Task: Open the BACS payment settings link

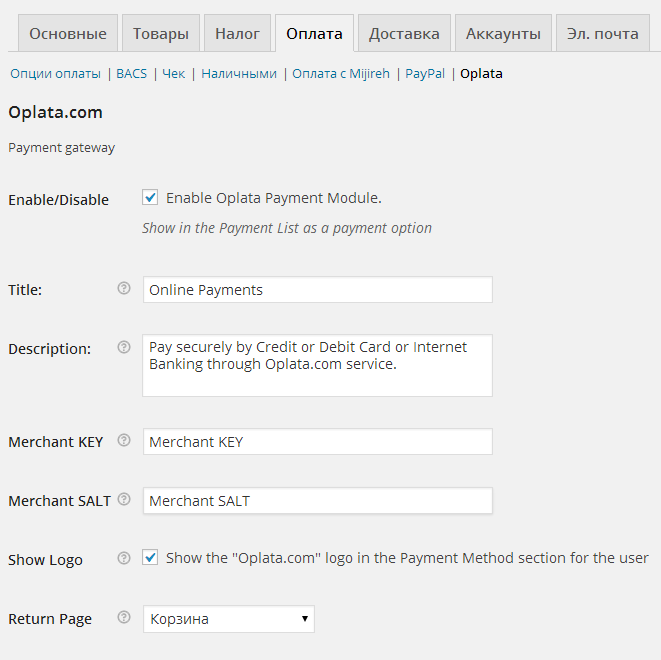Action: (132, 74)
